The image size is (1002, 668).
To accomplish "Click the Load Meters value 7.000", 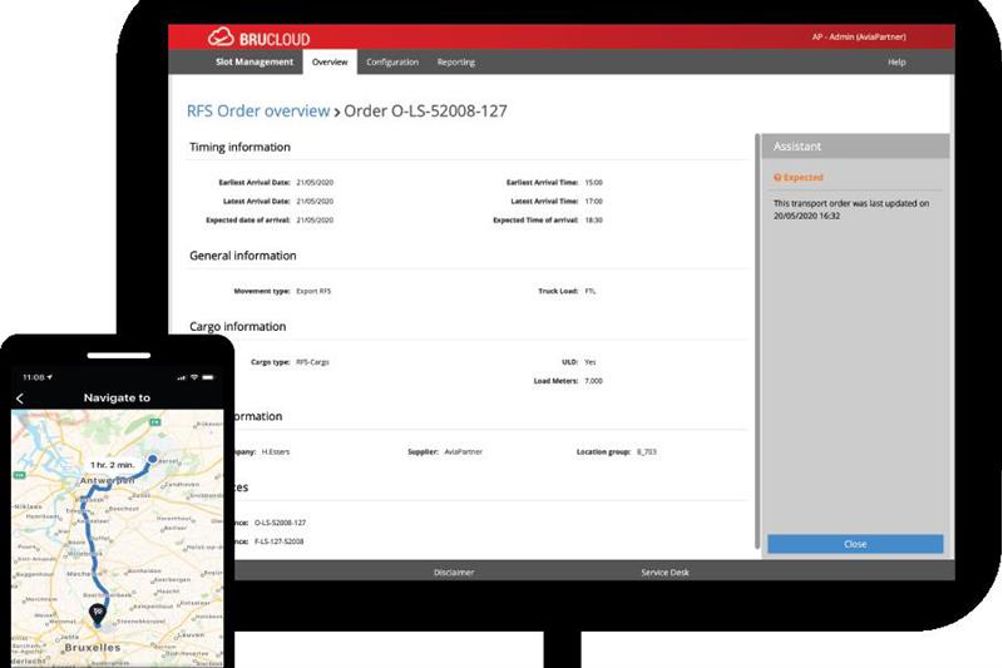I will pyautogui.click(x=594, y=380).
